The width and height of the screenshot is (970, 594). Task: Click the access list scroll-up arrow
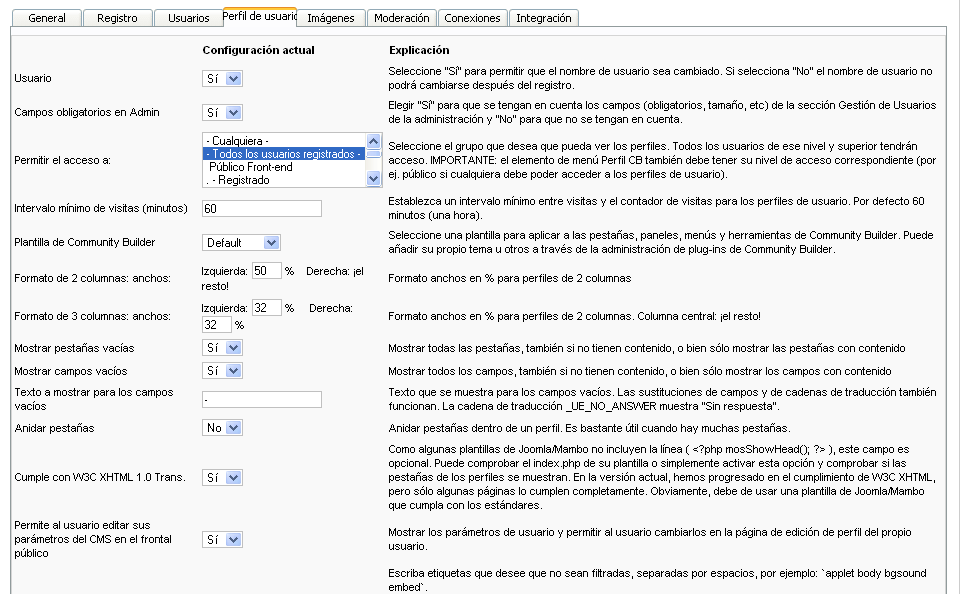point(374,141)
